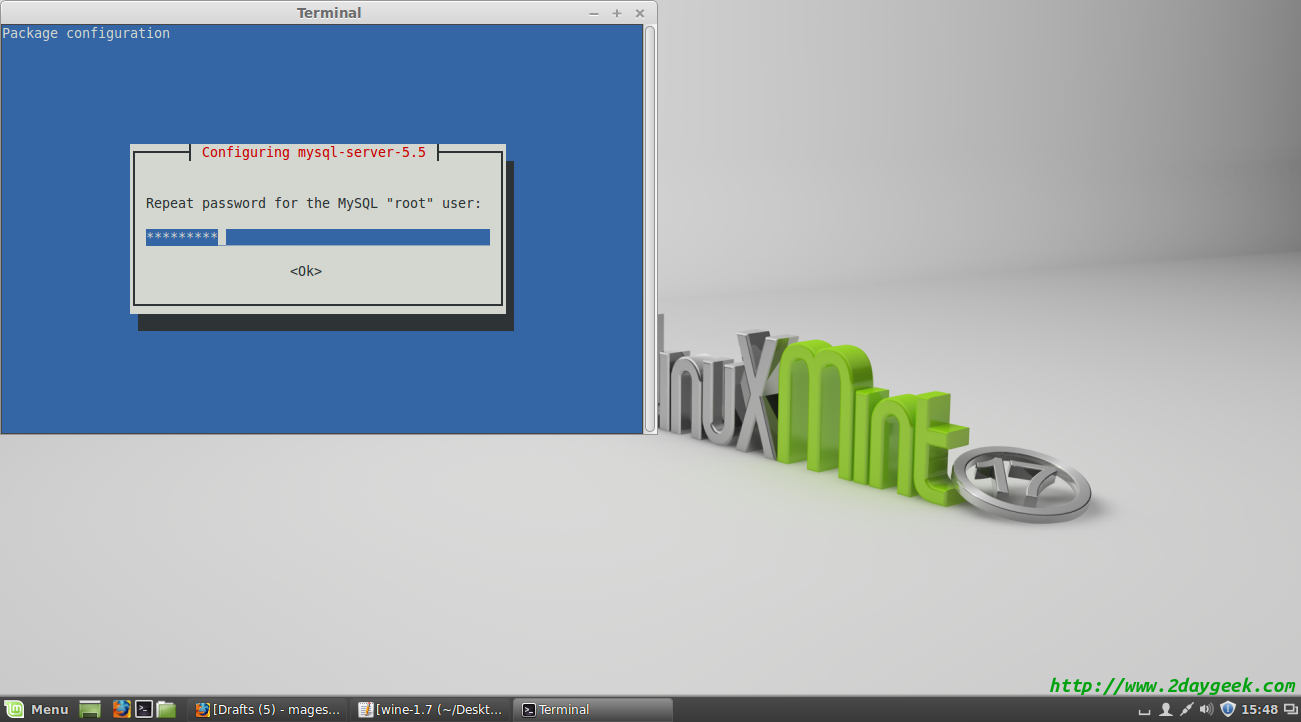The width and height of the screenshot is (1301, 722).
Task: Open the update manager shield icon
Action: click(1228, 709)
